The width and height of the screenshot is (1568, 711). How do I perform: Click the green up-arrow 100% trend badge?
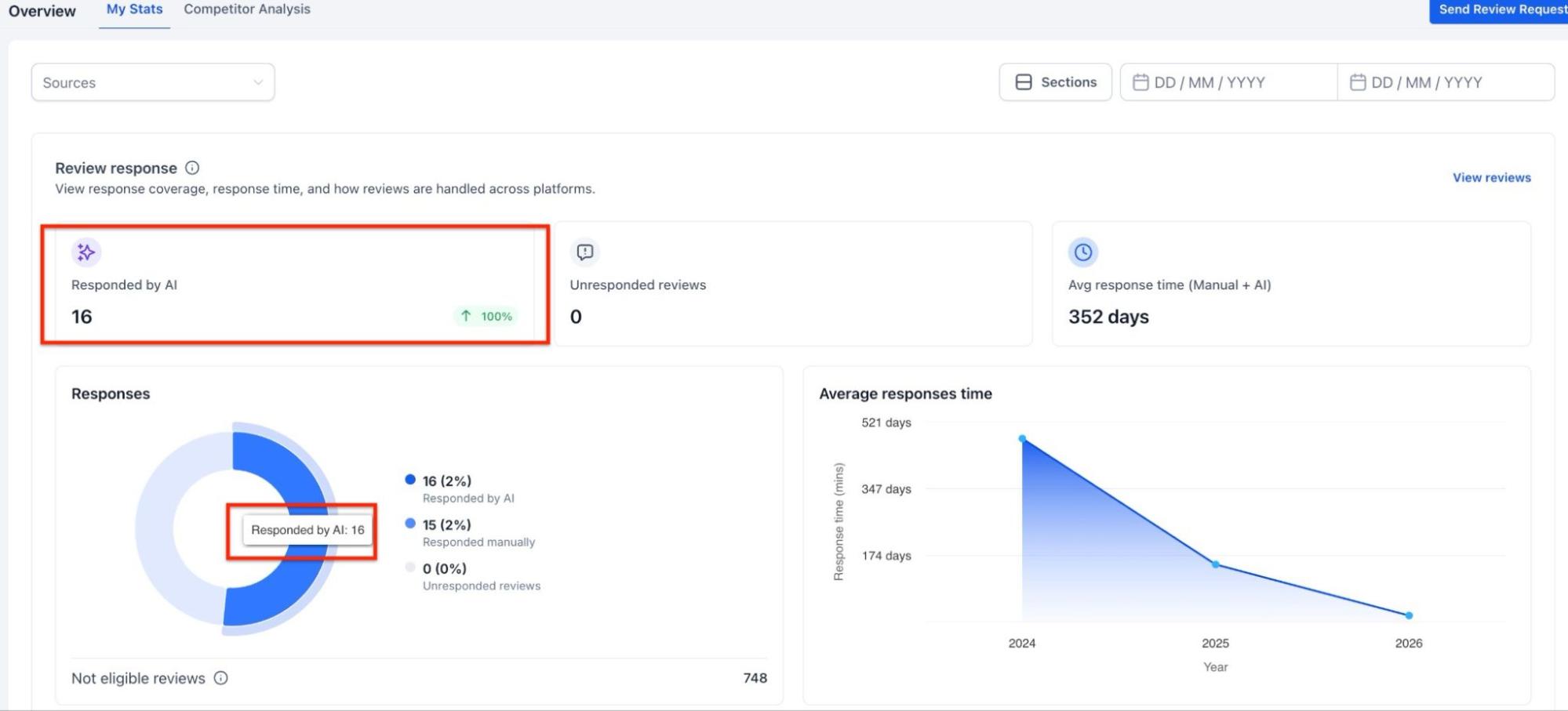click(x=486, y=316)
